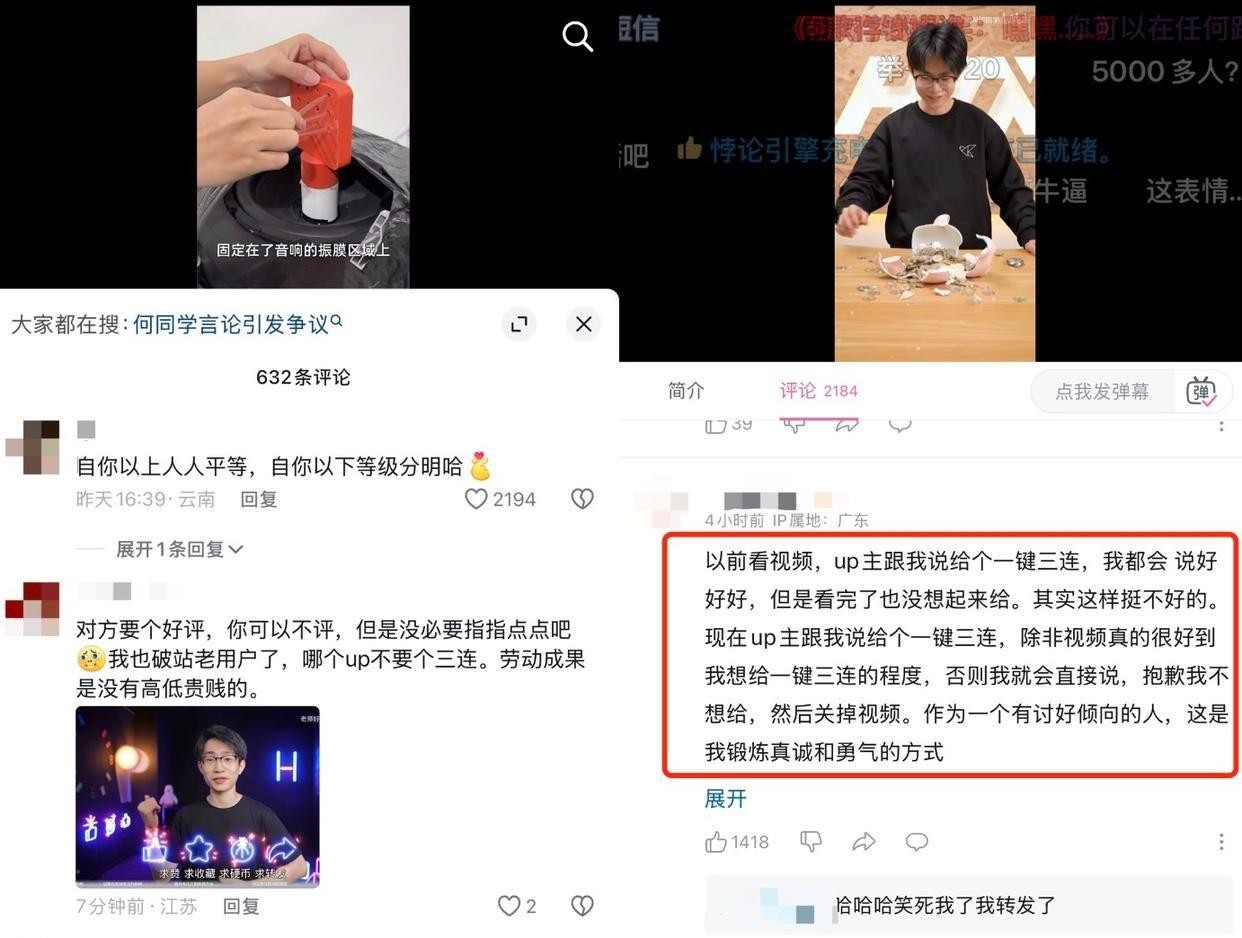Reply to the 7分钟前 江苏 comment
Viewport: 1242px width, 938px height.
pyautogui.click(x=241, y=906)
